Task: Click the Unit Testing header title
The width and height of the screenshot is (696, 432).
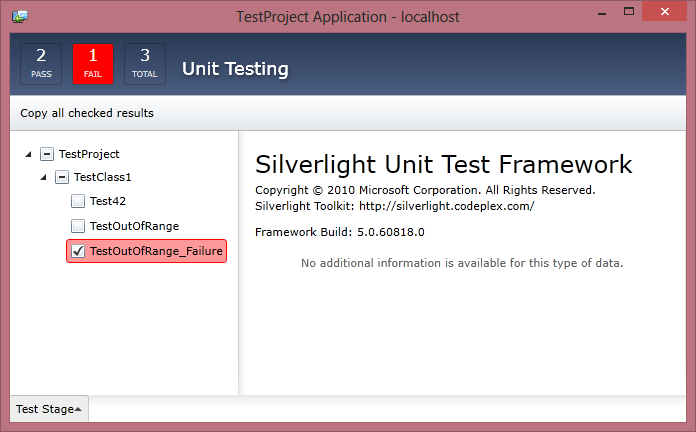Action: click(x=235, y=69)
